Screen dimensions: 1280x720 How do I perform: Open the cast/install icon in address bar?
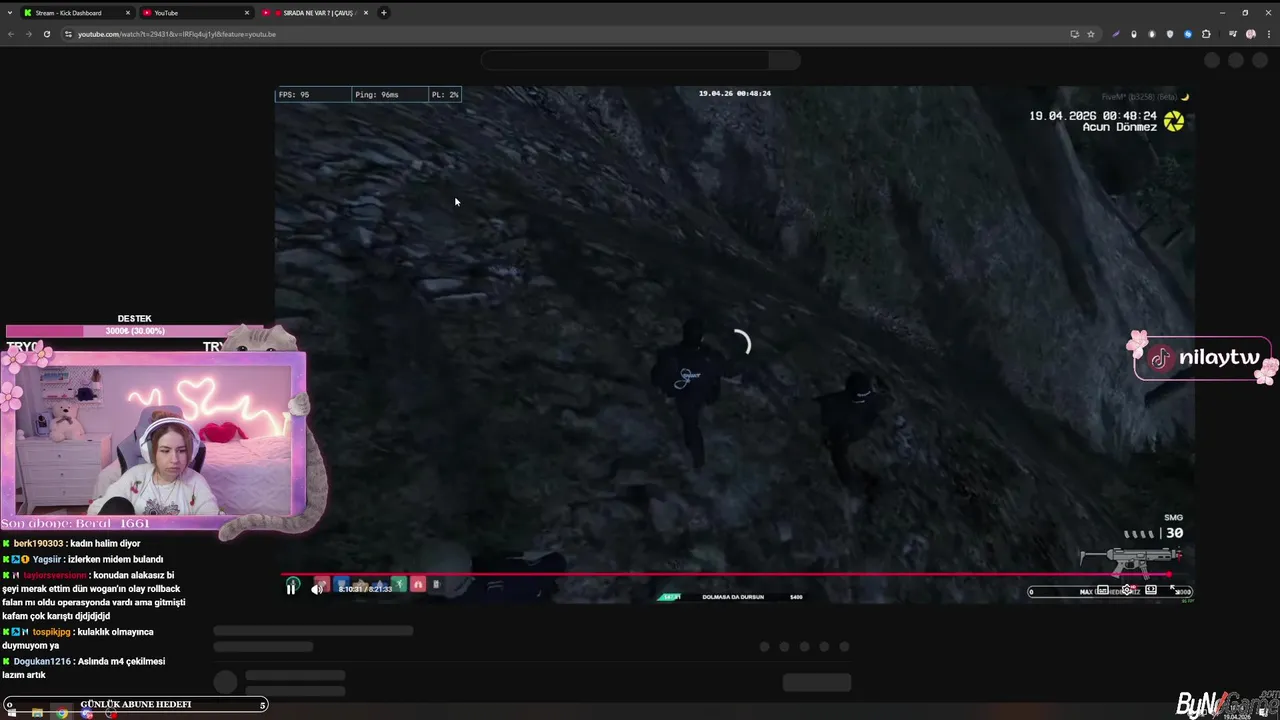pos(1075,34)
